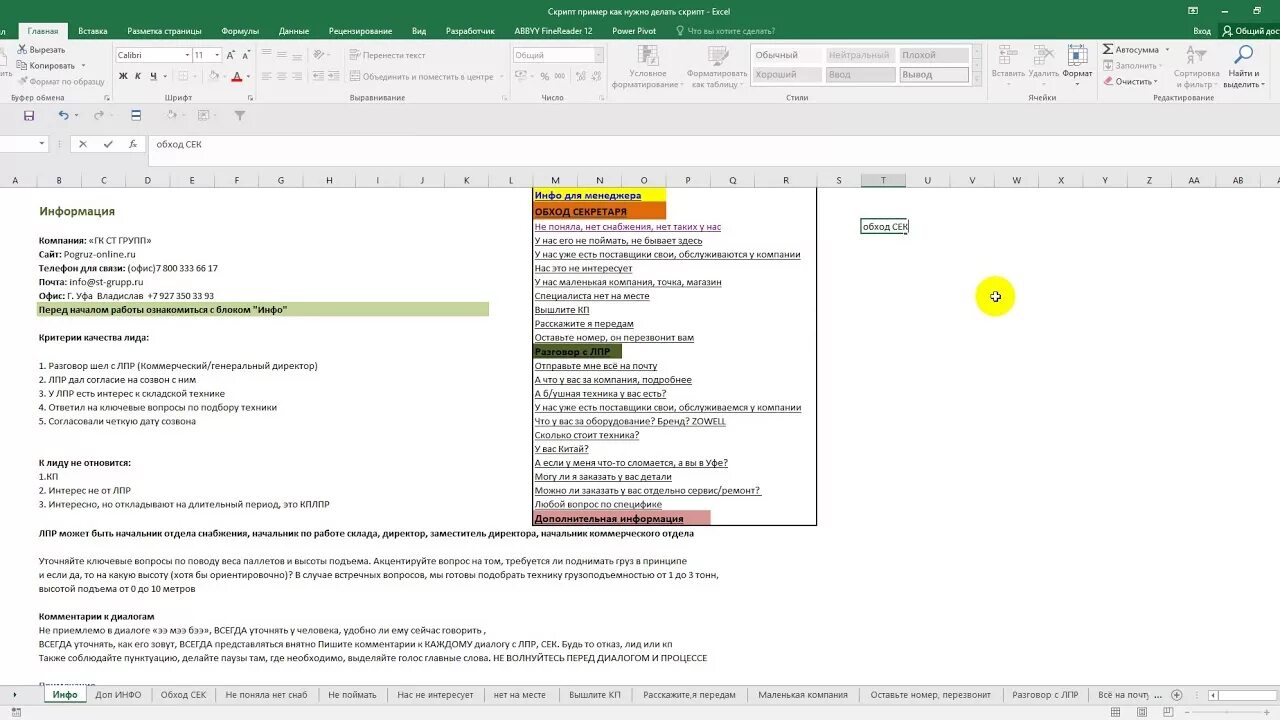Viewport: 1280px width, 720px height.
Task: Click Сортировка и фильтр icon
Action: (1197, 55)
